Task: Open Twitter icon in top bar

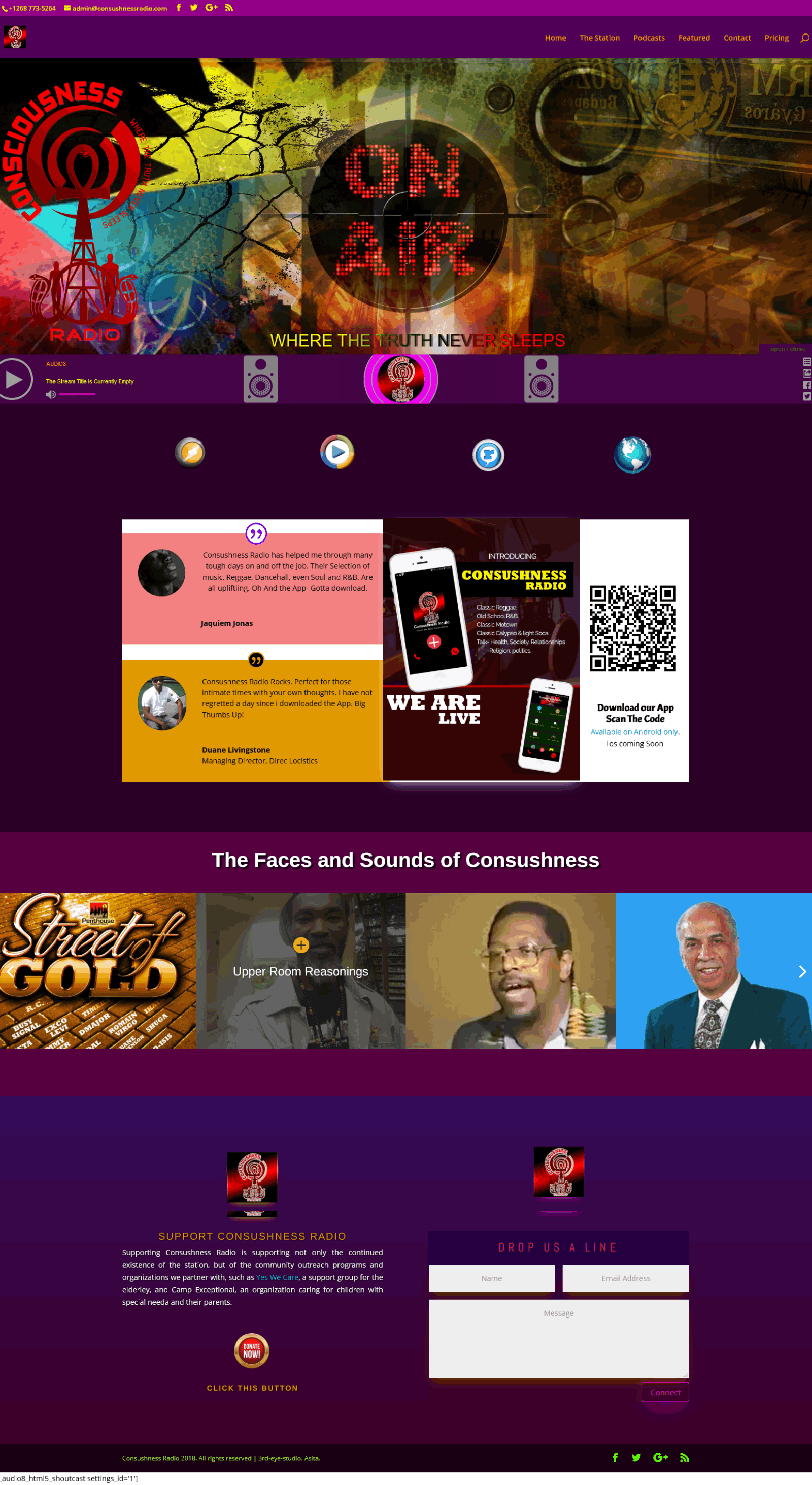Action: tap(194, 8)
